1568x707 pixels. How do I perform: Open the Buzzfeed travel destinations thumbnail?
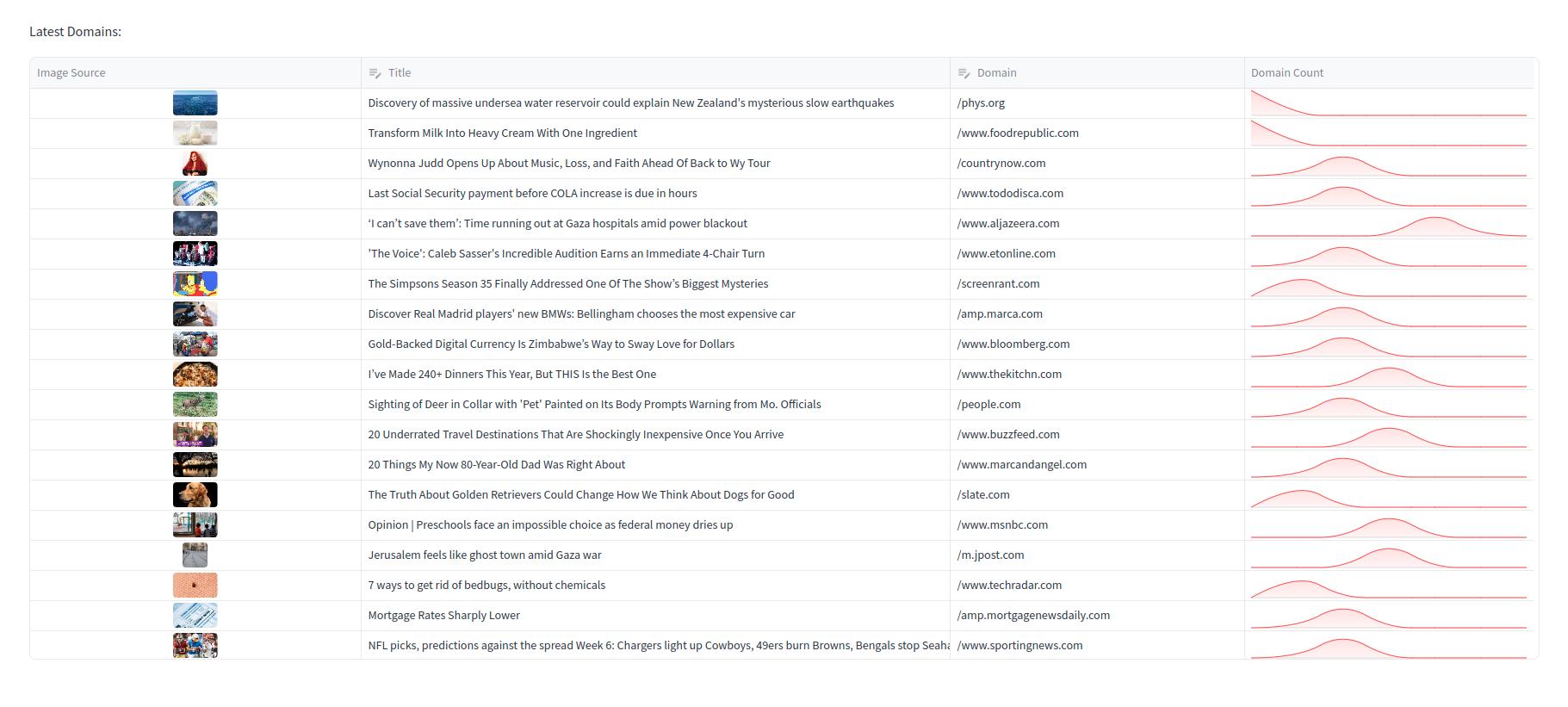tap(195, 435)
